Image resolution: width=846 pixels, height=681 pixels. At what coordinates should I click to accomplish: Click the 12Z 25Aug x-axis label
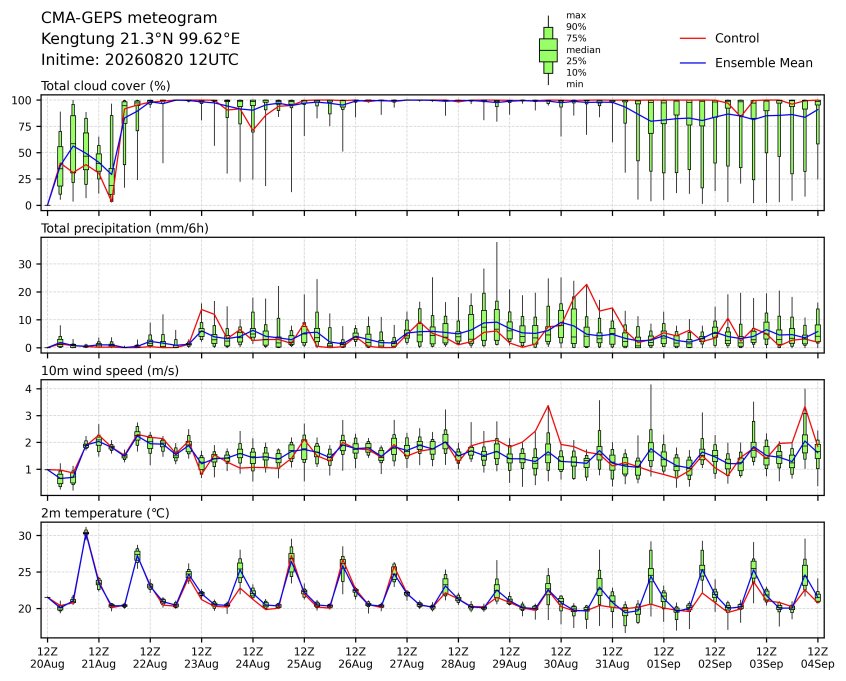[x=304, y=658]
